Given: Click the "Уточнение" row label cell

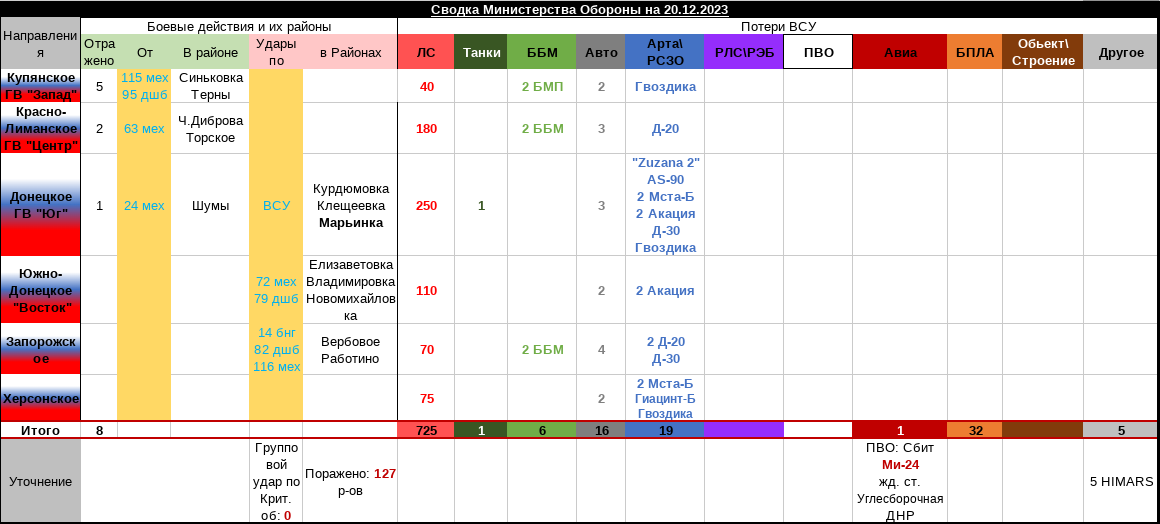Looking at the screenshot, I should click(41, 481).
